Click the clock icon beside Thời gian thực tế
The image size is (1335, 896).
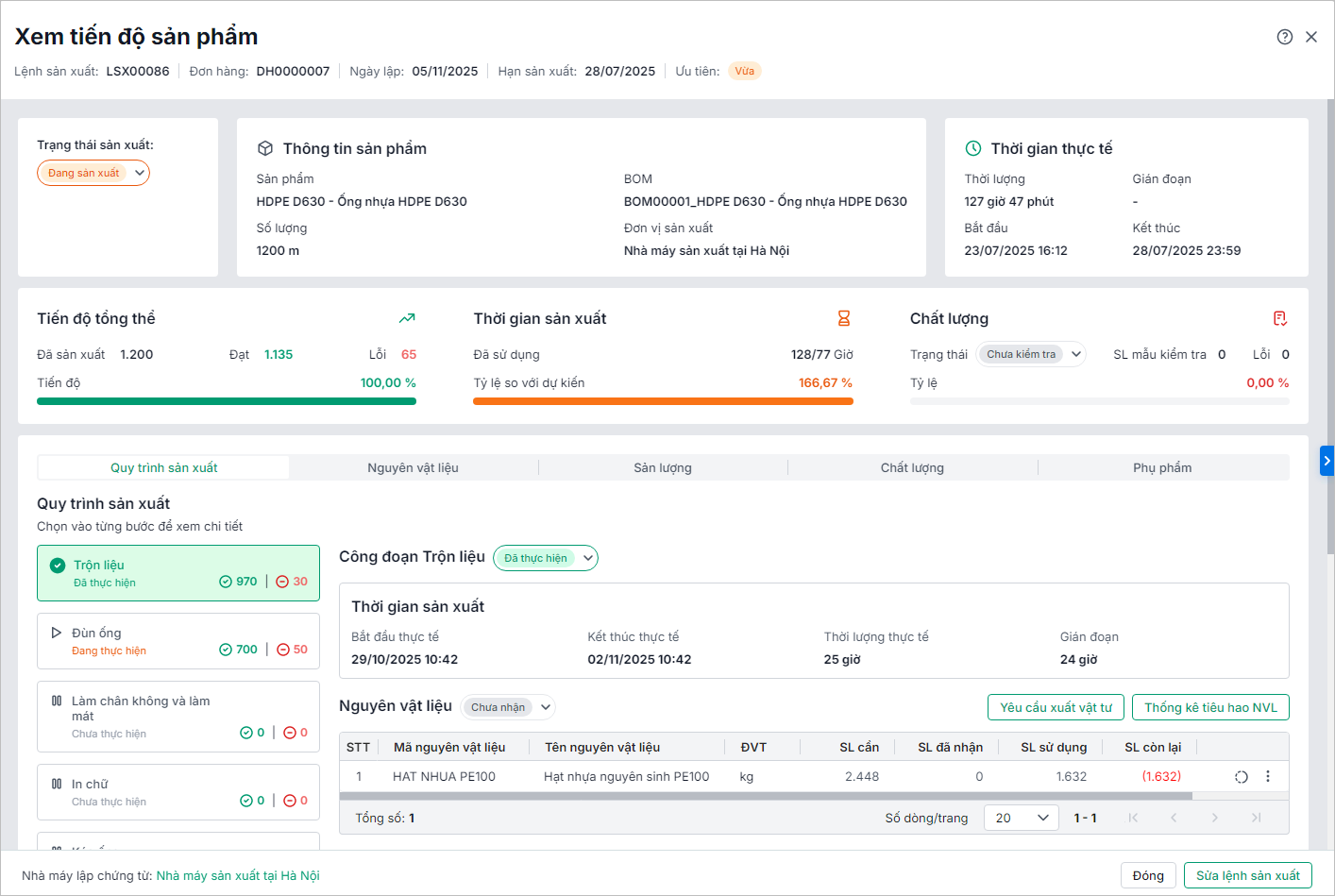973,148
